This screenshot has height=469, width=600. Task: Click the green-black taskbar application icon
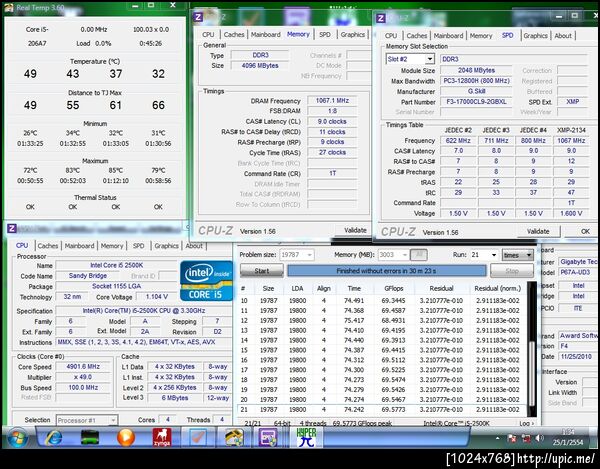90,437
